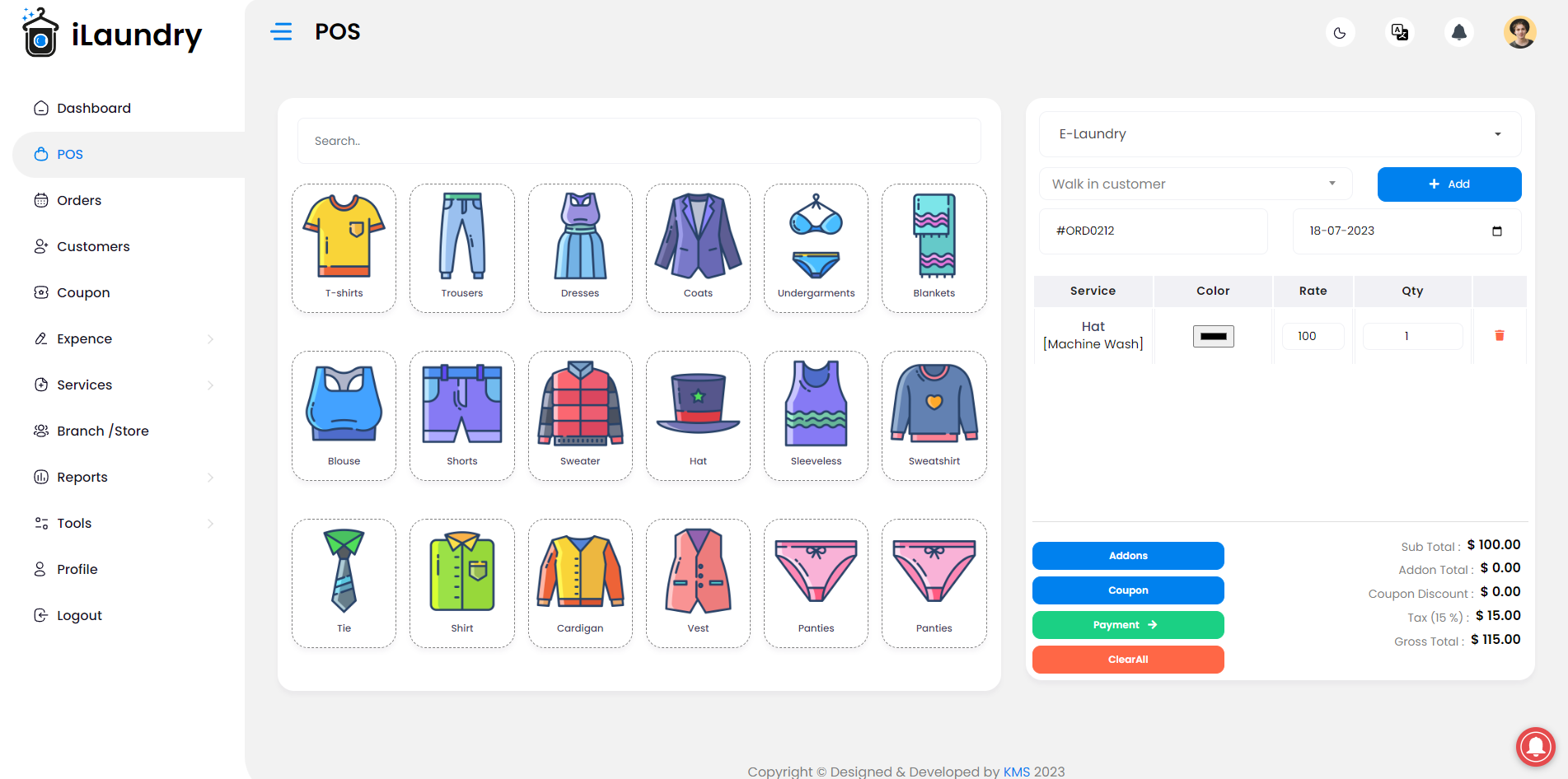
Task: Open the E-Laundry store dropdown
Action: pos(1280,134)
